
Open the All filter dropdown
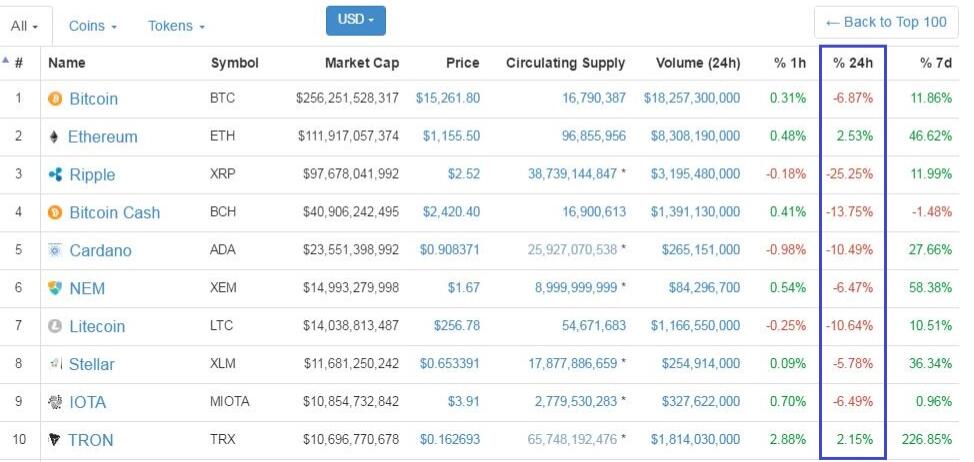pyautogui.click(x=24, y=26)
